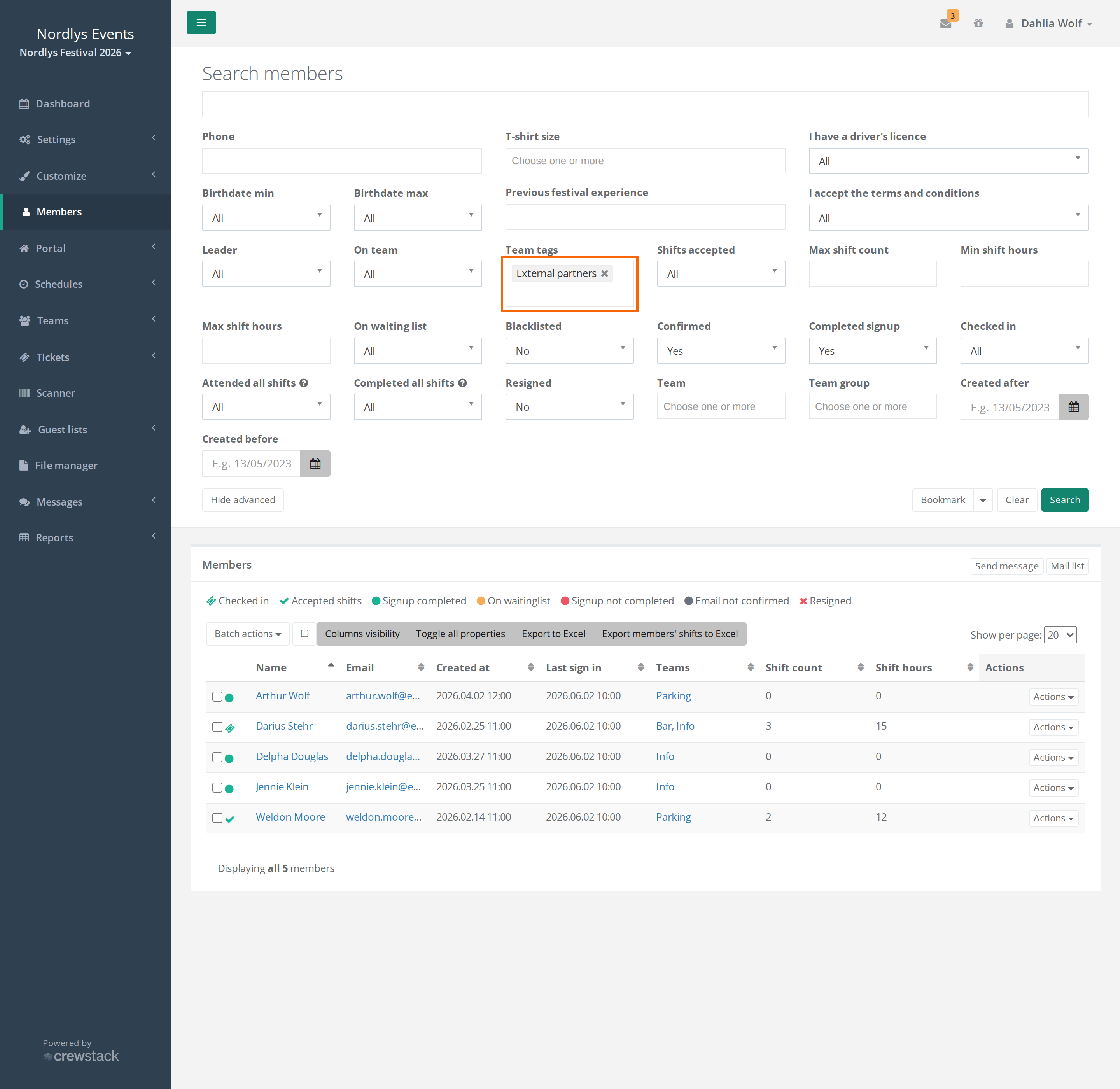Sort by Shift hours arrows
Image resolution: width=1120 pixels, height=1089 pixels.
(x=970, y=667)
